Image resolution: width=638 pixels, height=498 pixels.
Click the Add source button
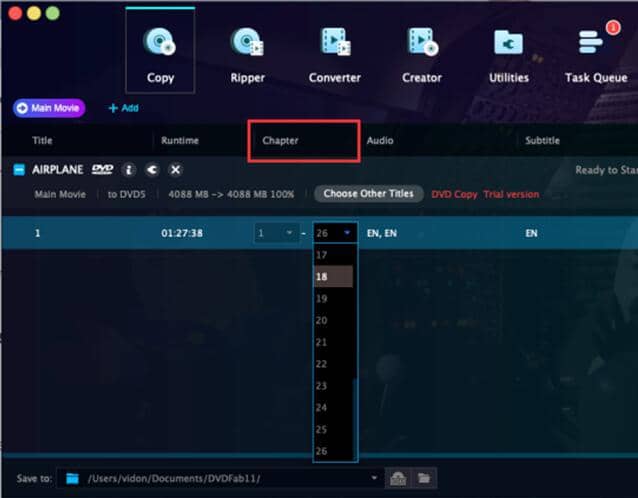pyautogui.click(x=123, y=108)
